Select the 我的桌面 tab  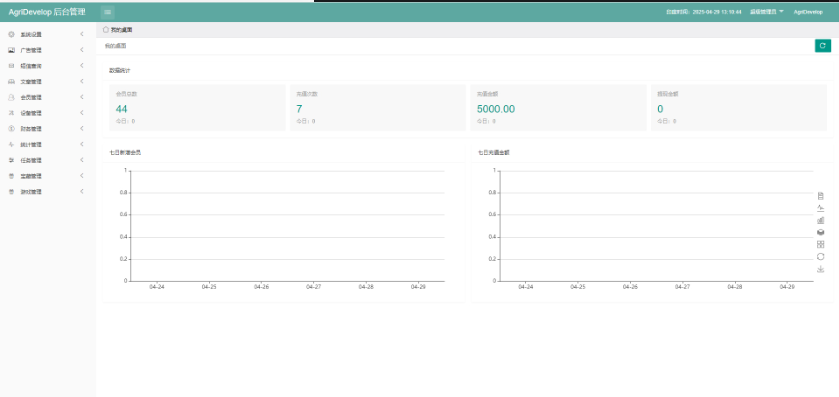[x=118, y=30]
